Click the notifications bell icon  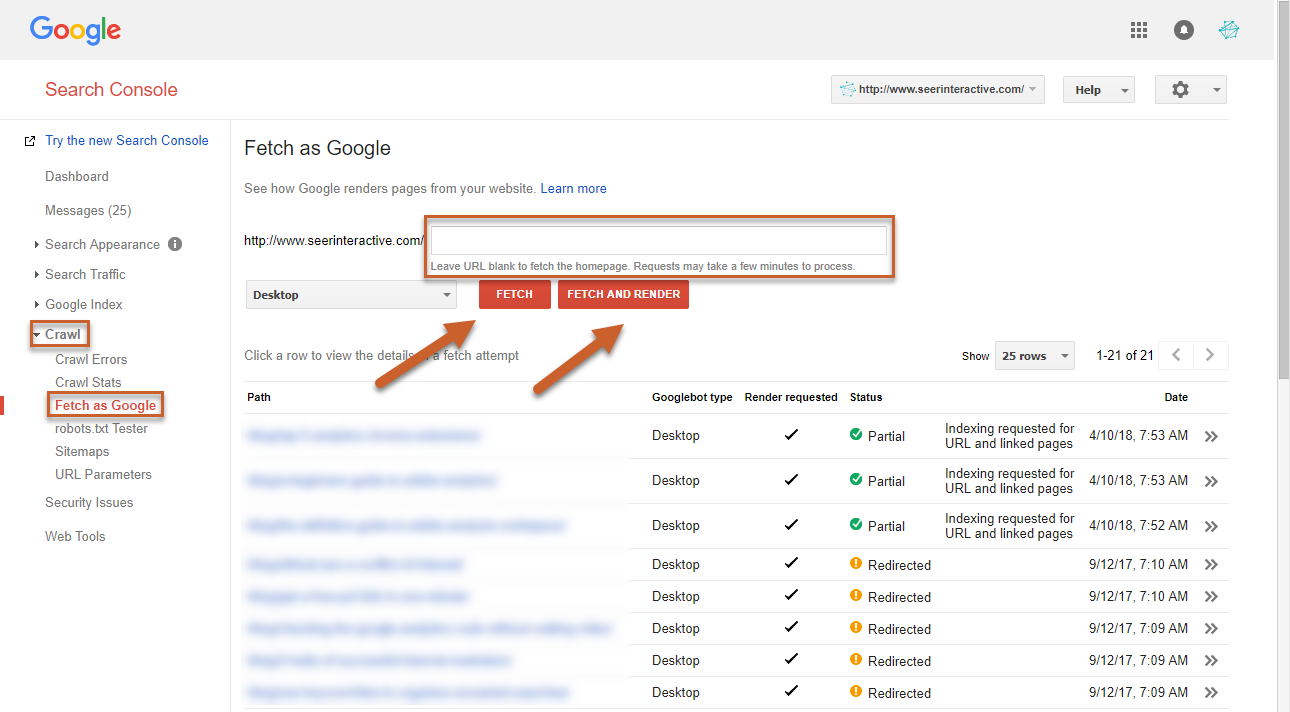[x=1184, y=30]
